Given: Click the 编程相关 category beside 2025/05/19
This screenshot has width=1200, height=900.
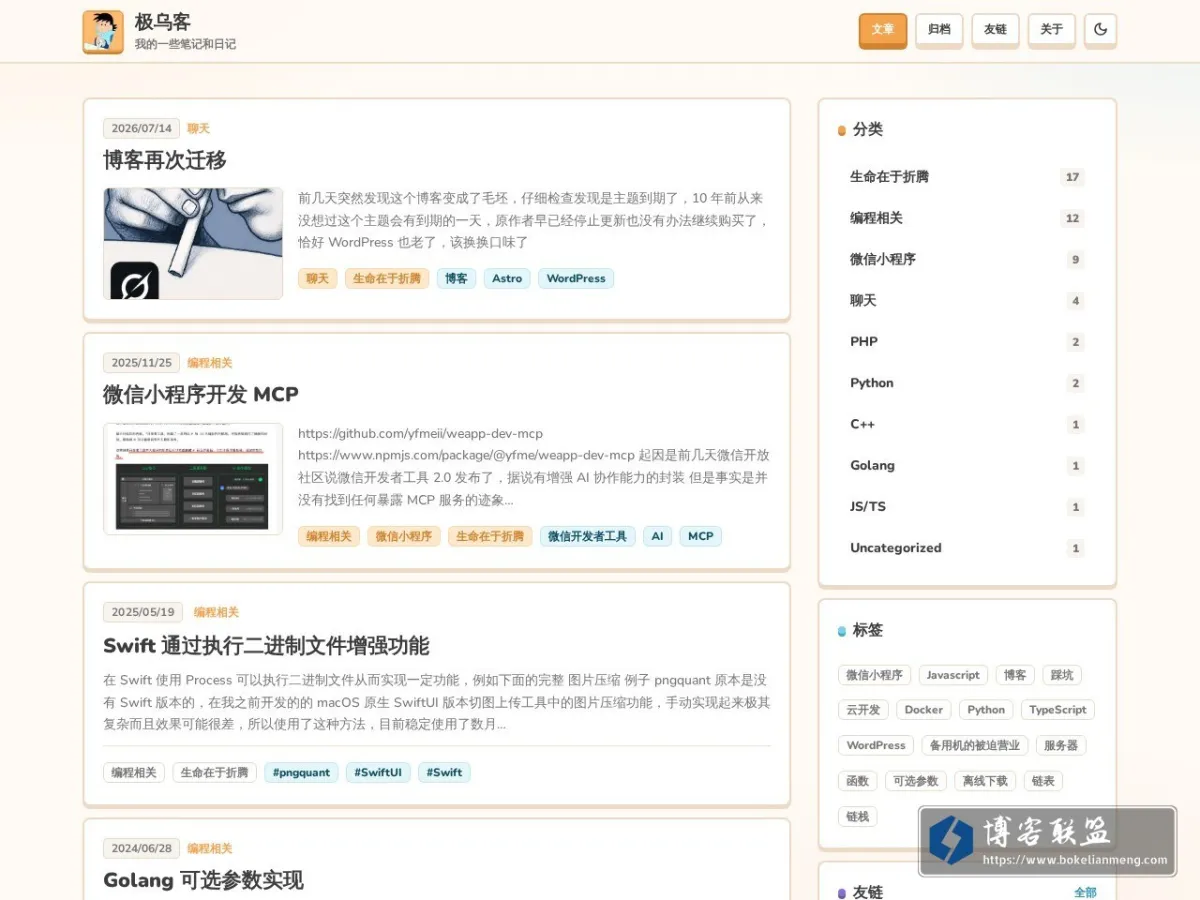Looking at the screenshot, I should click(216, 612).
